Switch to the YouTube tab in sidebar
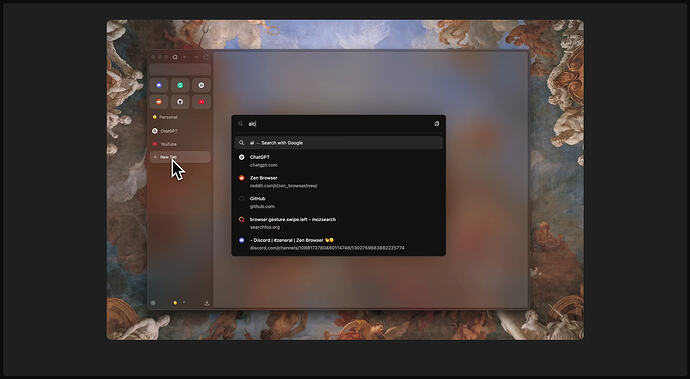The image size is (690, 379). (180, 144)
